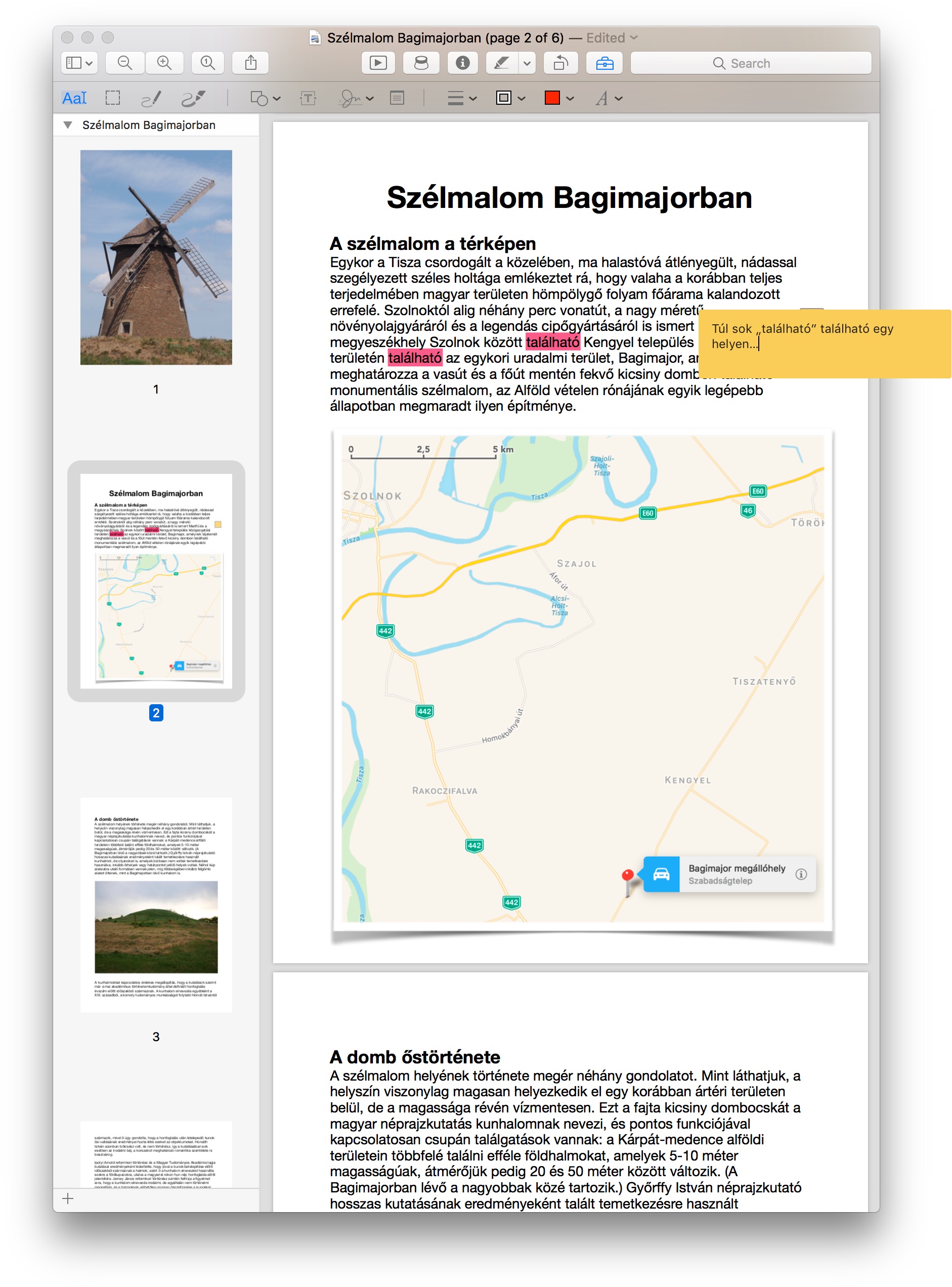Open the Inspector info icon

(463, 63)
